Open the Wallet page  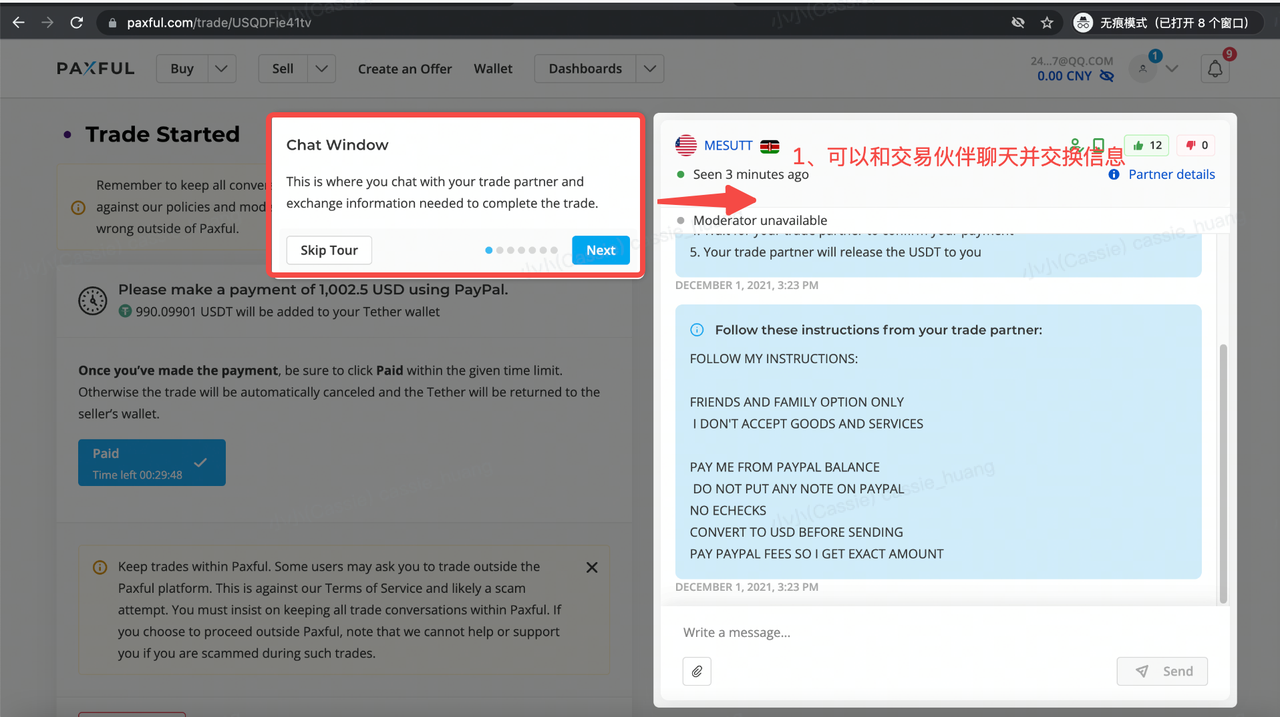(493, 69)
